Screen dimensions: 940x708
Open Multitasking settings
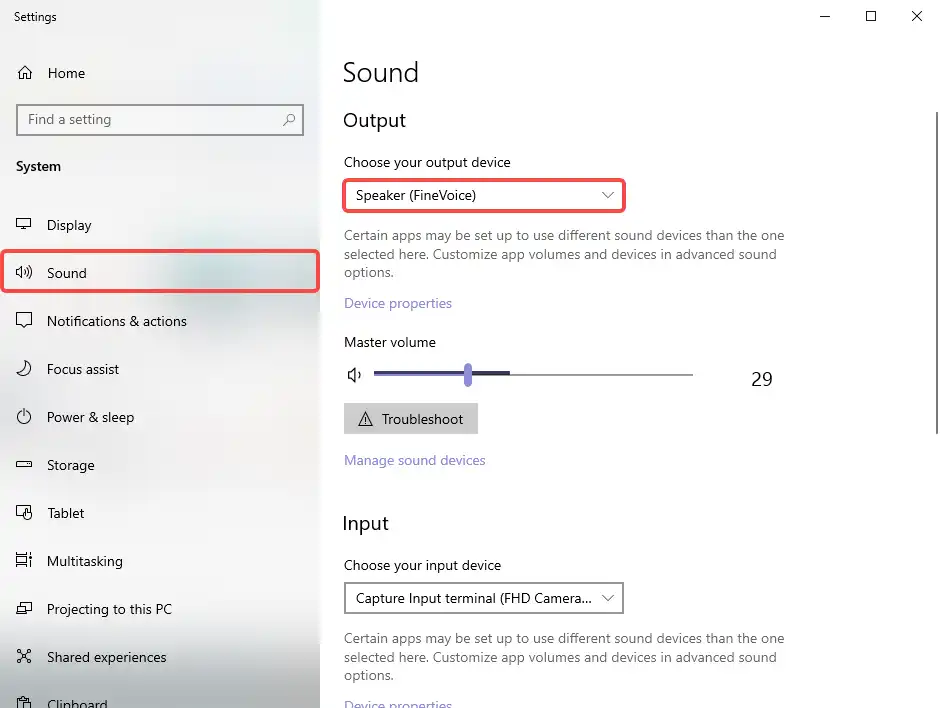tap(159, 561)
